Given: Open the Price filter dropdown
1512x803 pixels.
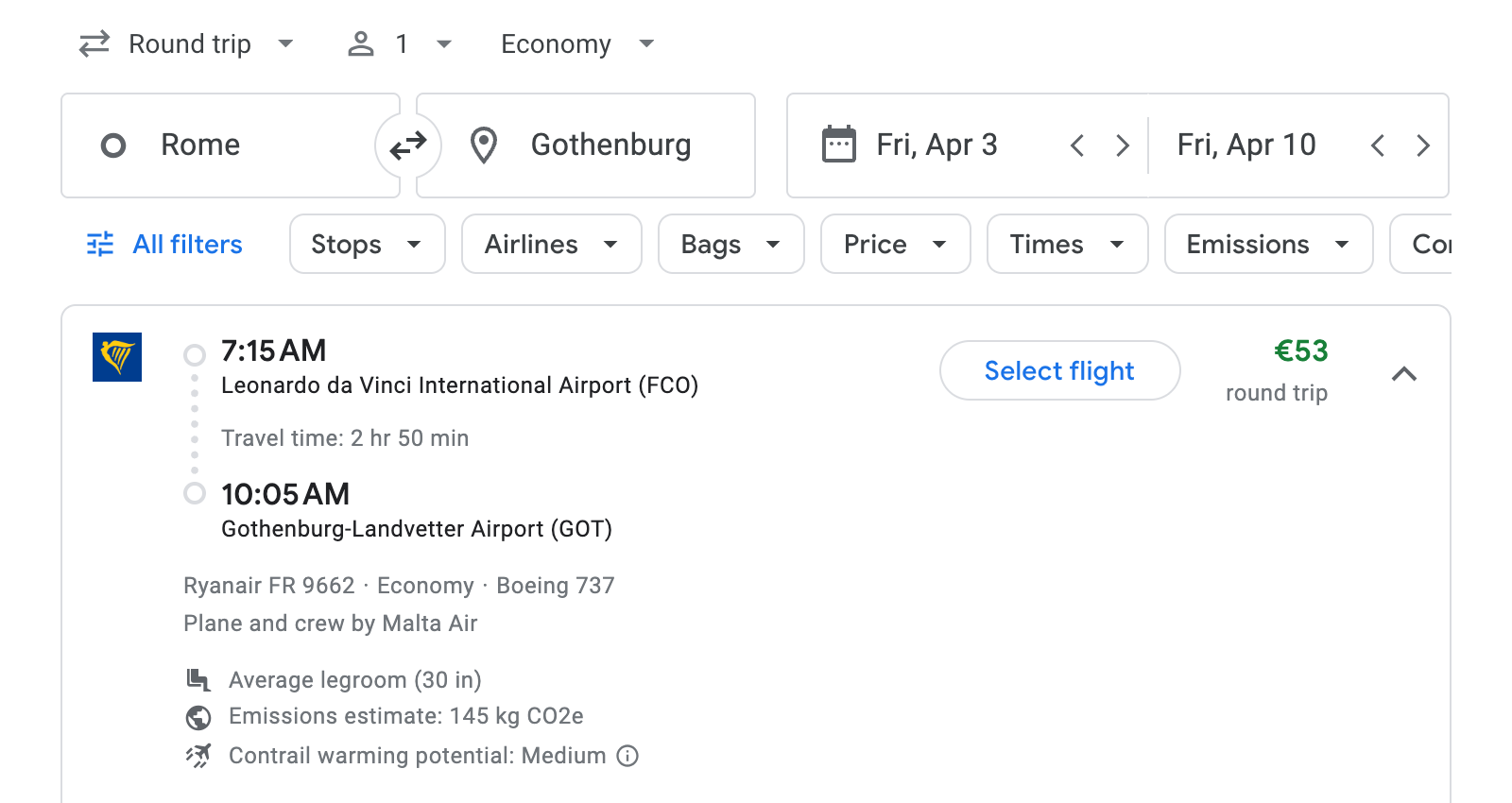Looking at the screenshot, I should [x=894, y=244].
